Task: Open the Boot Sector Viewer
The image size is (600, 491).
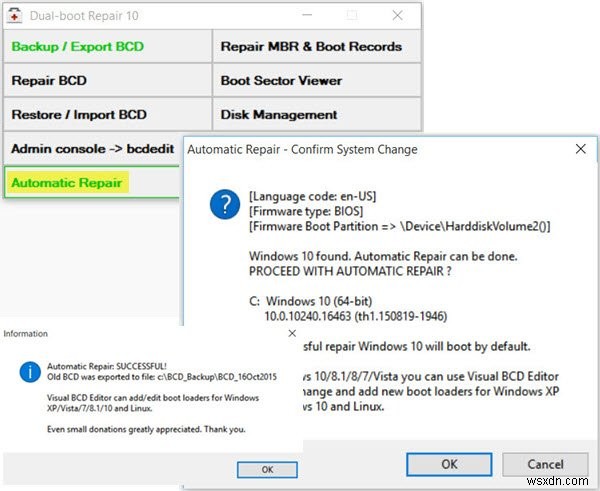Action: (x=317, y=80)
